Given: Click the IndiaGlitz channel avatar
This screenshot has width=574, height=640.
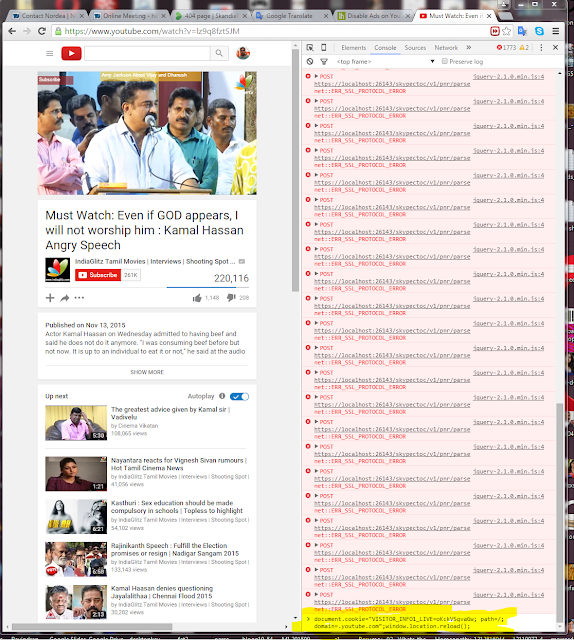Looking at the screenshot, I should tap(58, 270).
